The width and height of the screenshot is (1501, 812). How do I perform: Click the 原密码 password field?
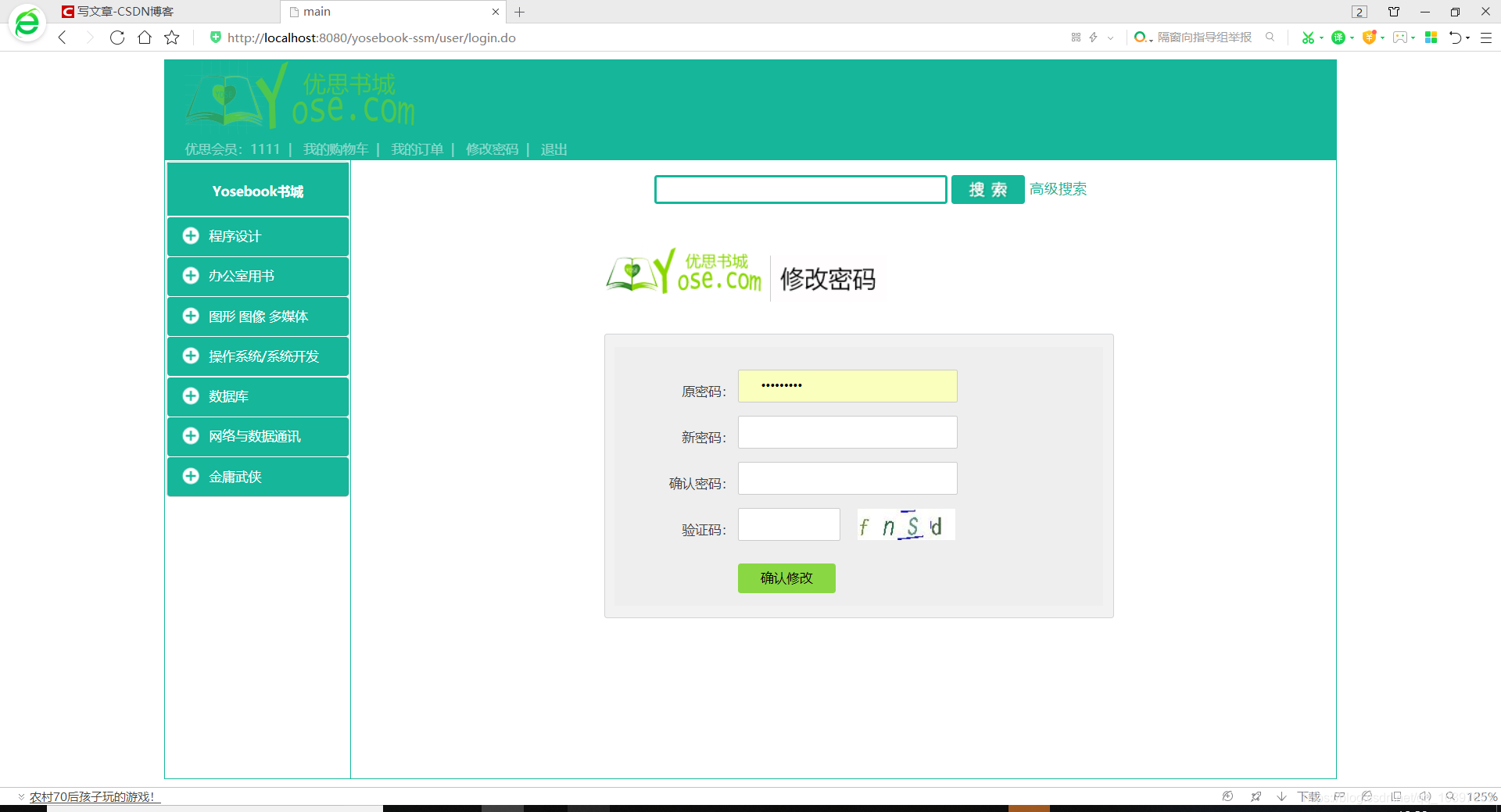[847, 386]
